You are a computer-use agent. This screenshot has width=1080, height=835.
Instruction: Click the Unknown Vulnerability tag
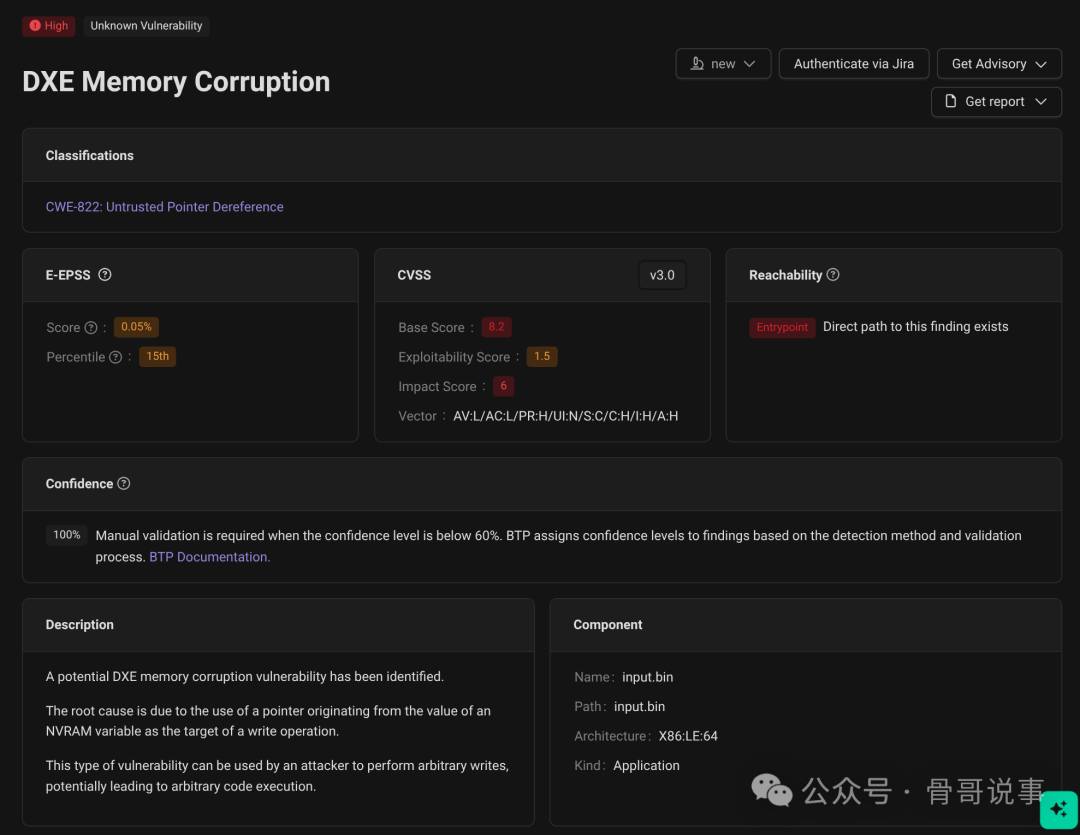click(x=146, y=26)
